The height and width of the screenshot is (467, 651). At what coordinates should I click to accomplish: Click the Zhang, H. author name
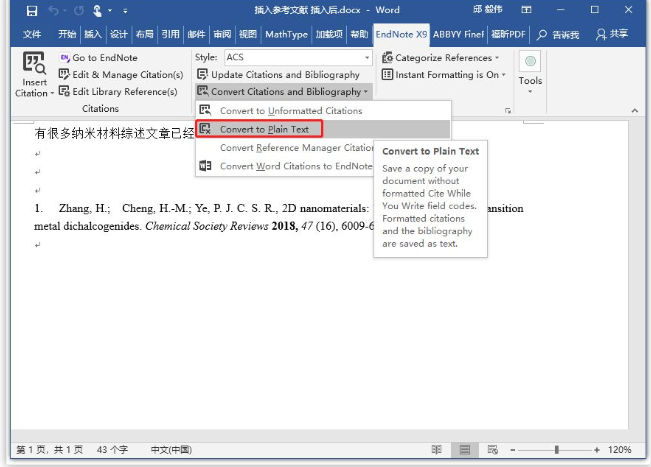coord(84,208)
